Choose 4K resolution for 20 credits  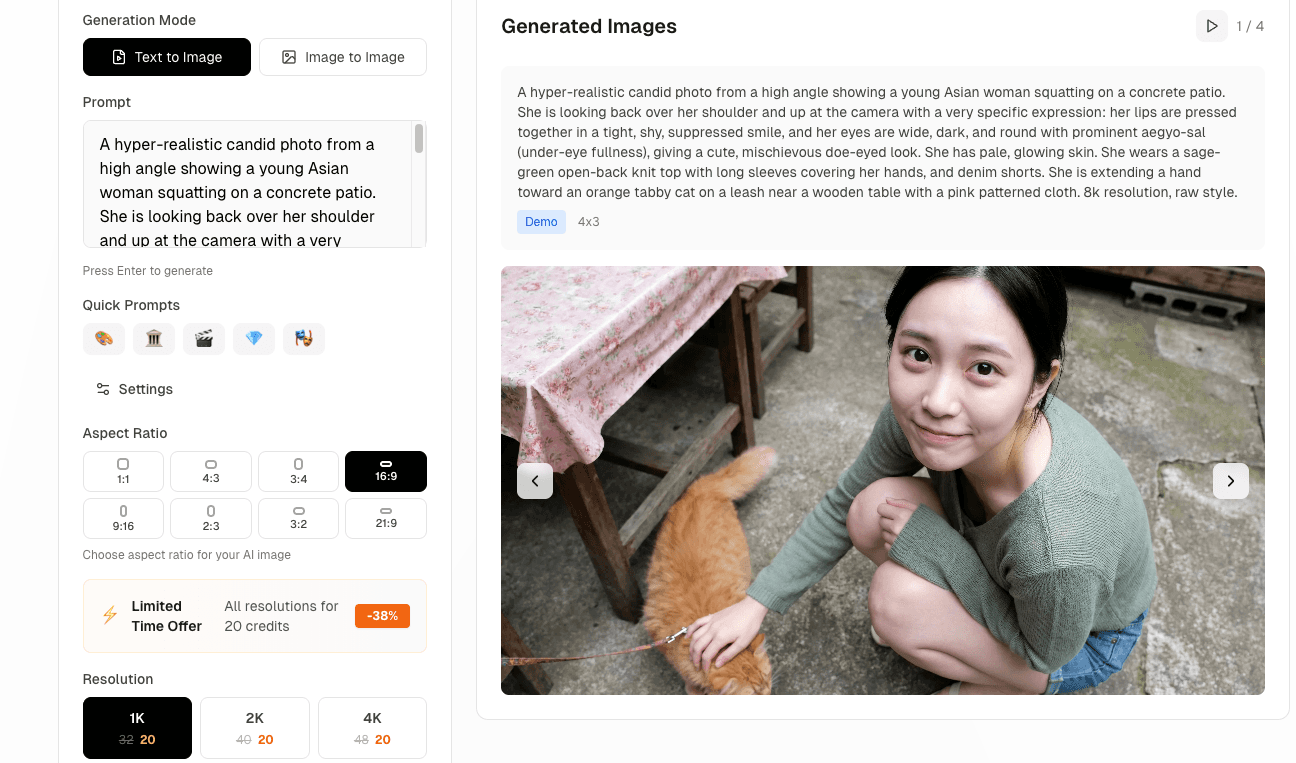point(372,727)
